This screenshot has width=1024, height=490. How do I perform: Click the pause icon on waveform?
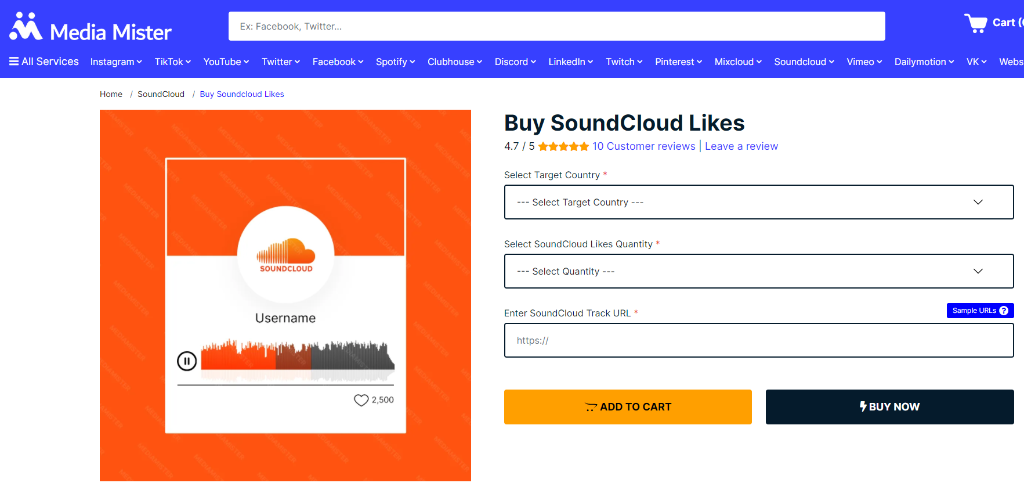click(187, 361)
